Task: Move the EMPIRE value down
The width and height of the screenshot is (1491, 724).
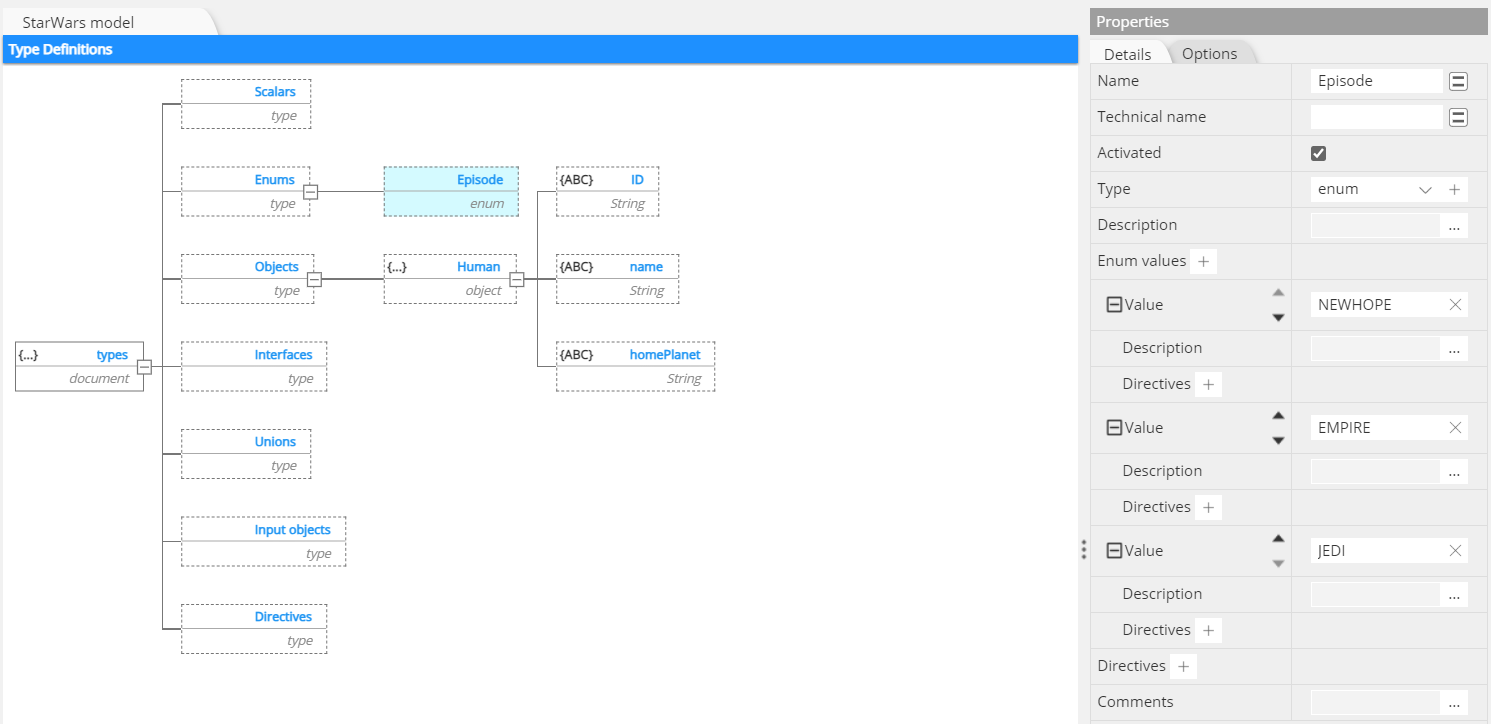Action: (1278, 440)
